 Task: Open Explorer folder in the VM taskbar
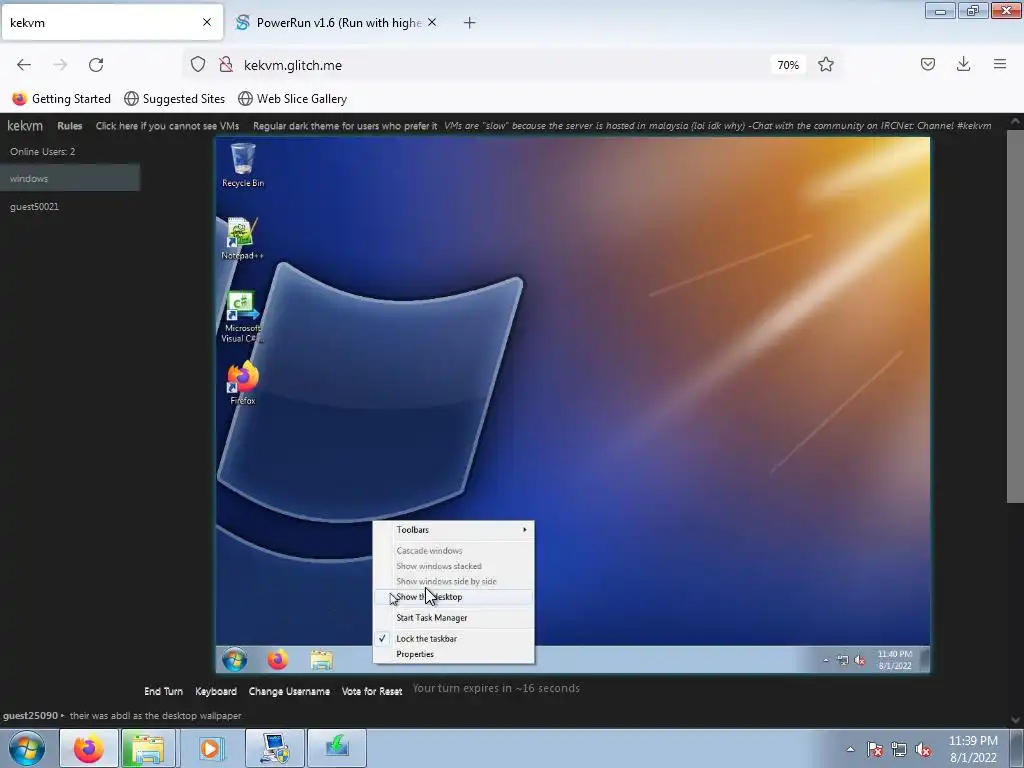[x=321, y=660]
